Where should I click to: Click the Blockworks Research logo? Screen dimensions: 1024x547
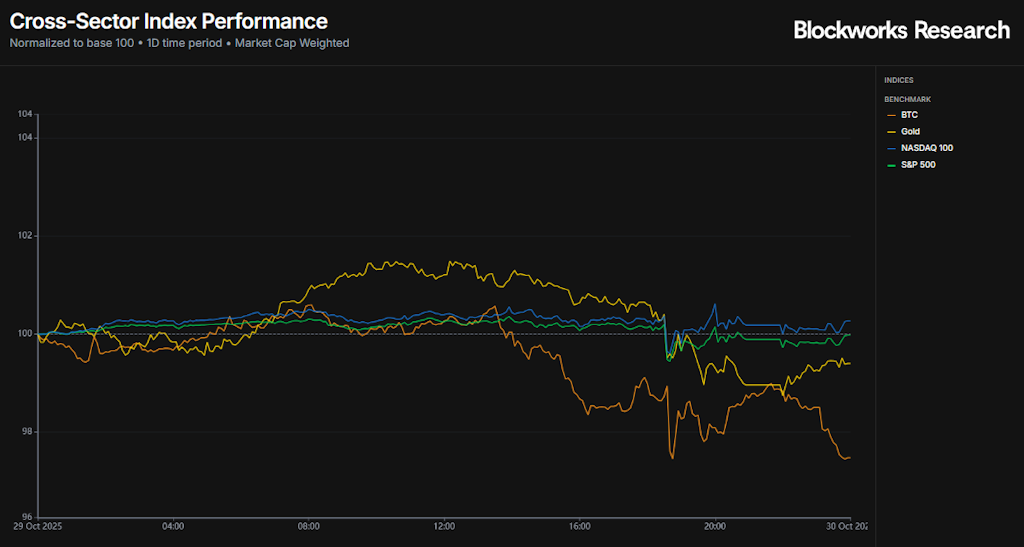click(901, 30)
